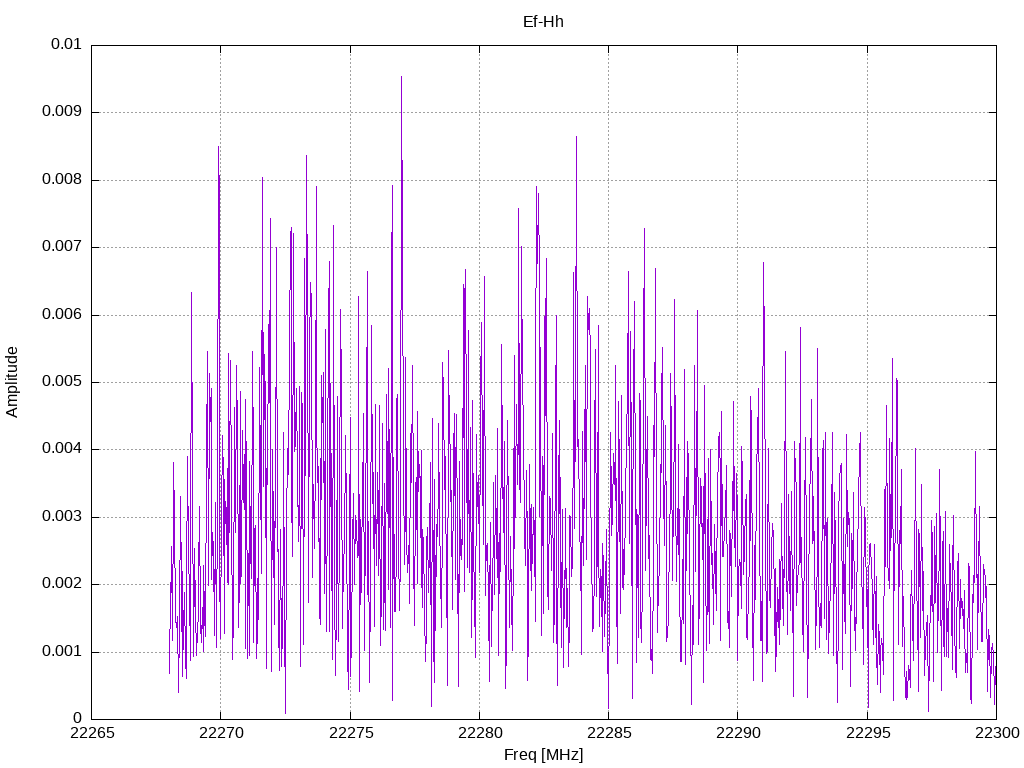Click the 22275 x-axis tick label
Viewport: 1024px width, 768px height.
point(351,733)
